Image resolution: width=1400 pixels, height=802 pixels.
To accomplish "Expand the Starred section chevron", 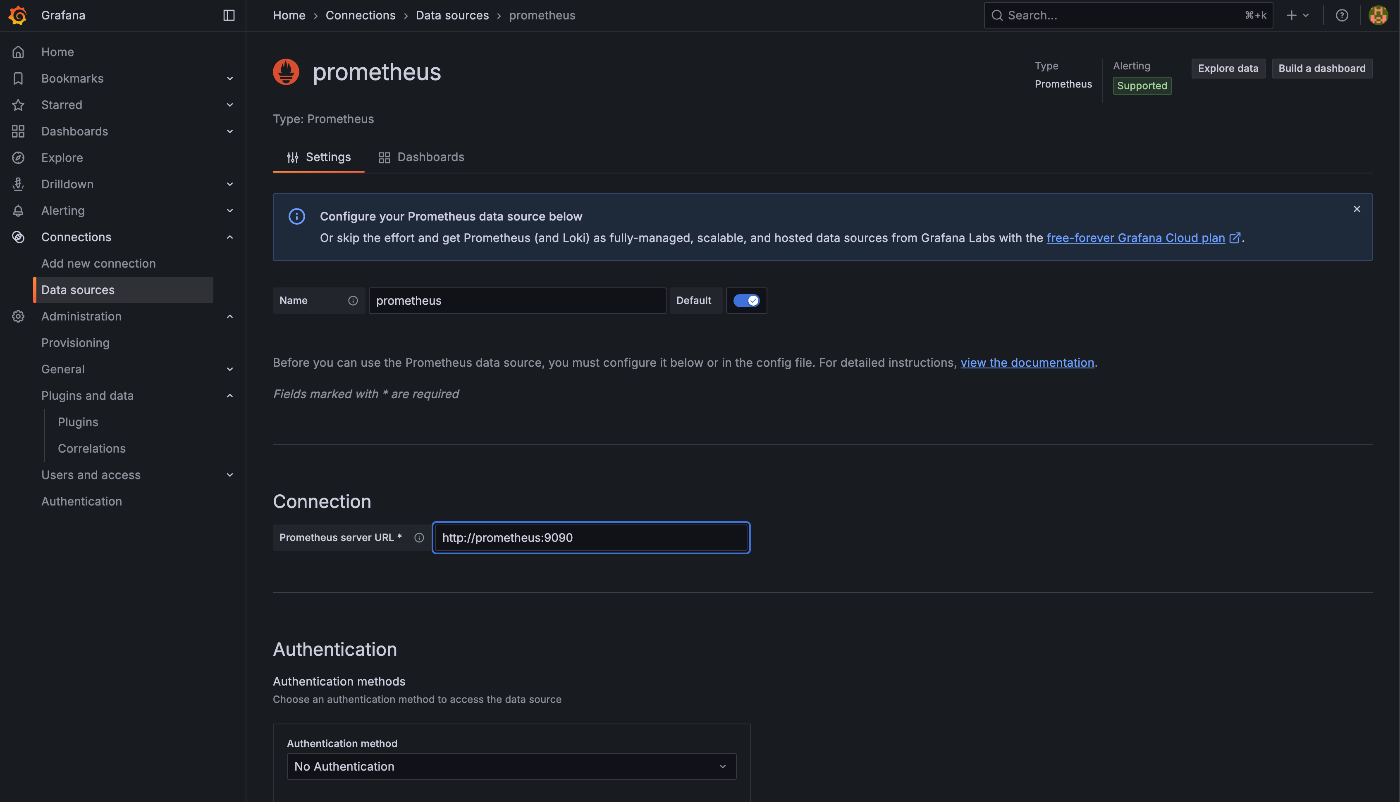I will (230, 105).
